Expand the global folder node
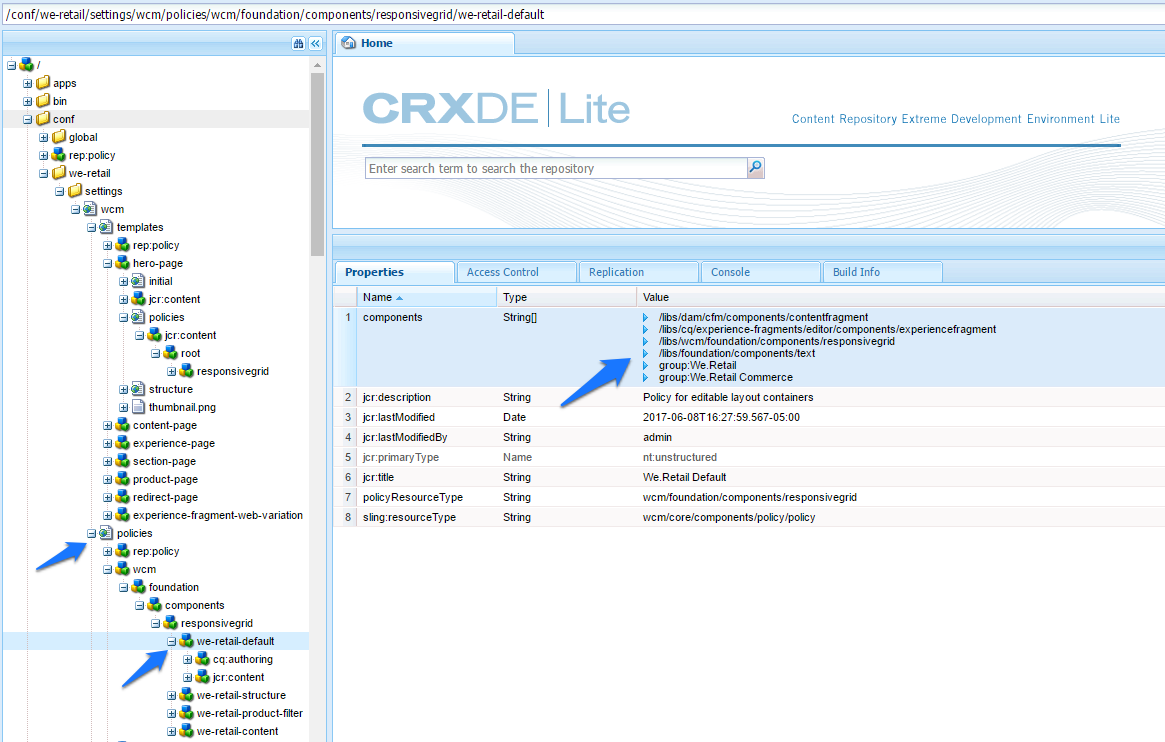The width and height of the screenshot is (1165, 742). coord(44,137)
